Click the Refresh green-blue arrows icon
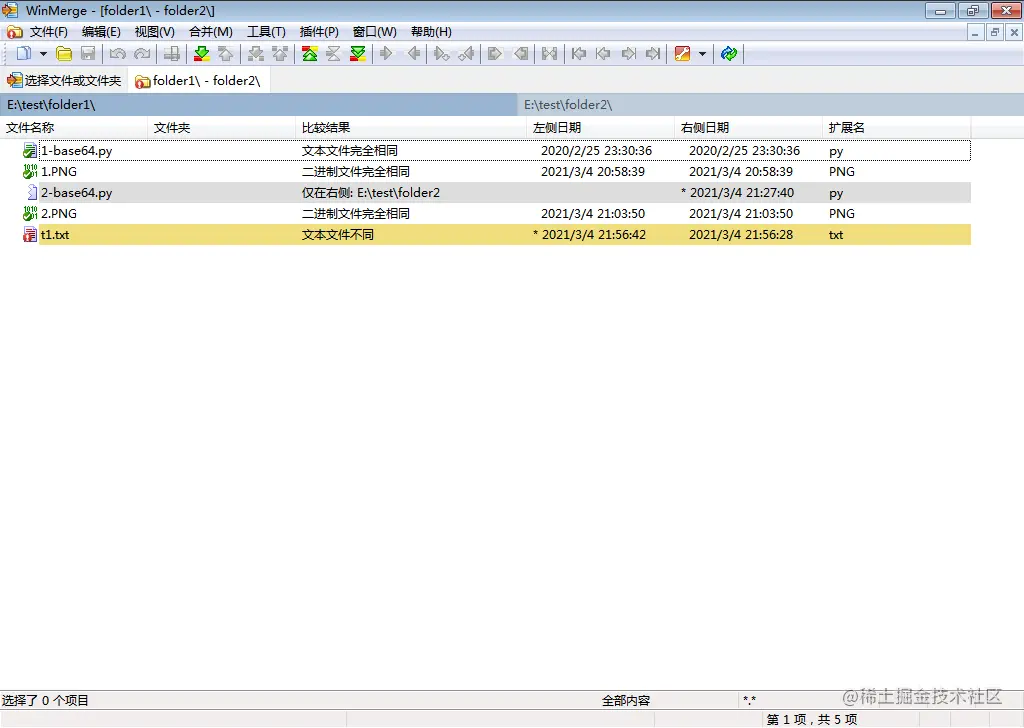This screenshot has width=1024, height=728. 729,54
